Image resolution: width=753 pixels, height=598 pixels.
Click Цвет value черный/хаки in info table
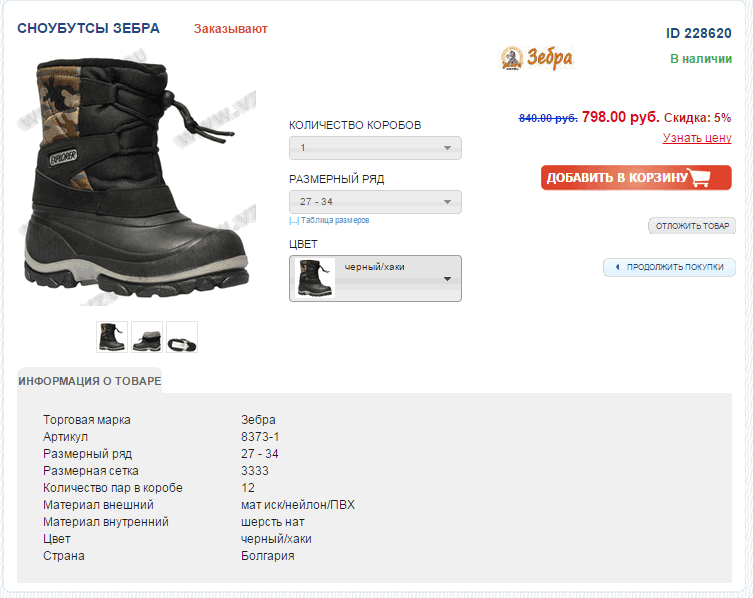276,539
